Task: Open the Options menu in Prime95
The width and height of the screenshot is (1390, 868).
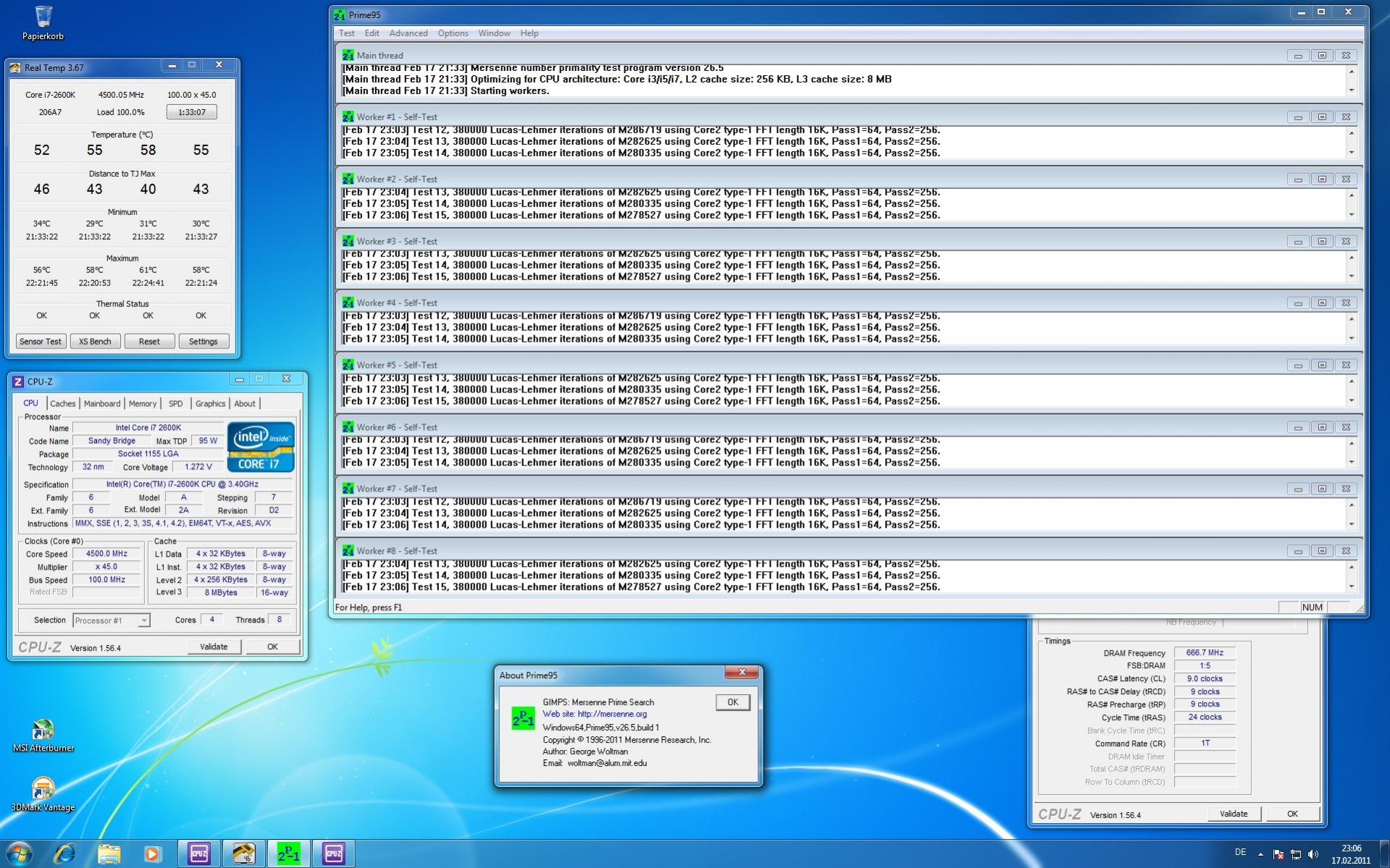Action: click(453, 33)
